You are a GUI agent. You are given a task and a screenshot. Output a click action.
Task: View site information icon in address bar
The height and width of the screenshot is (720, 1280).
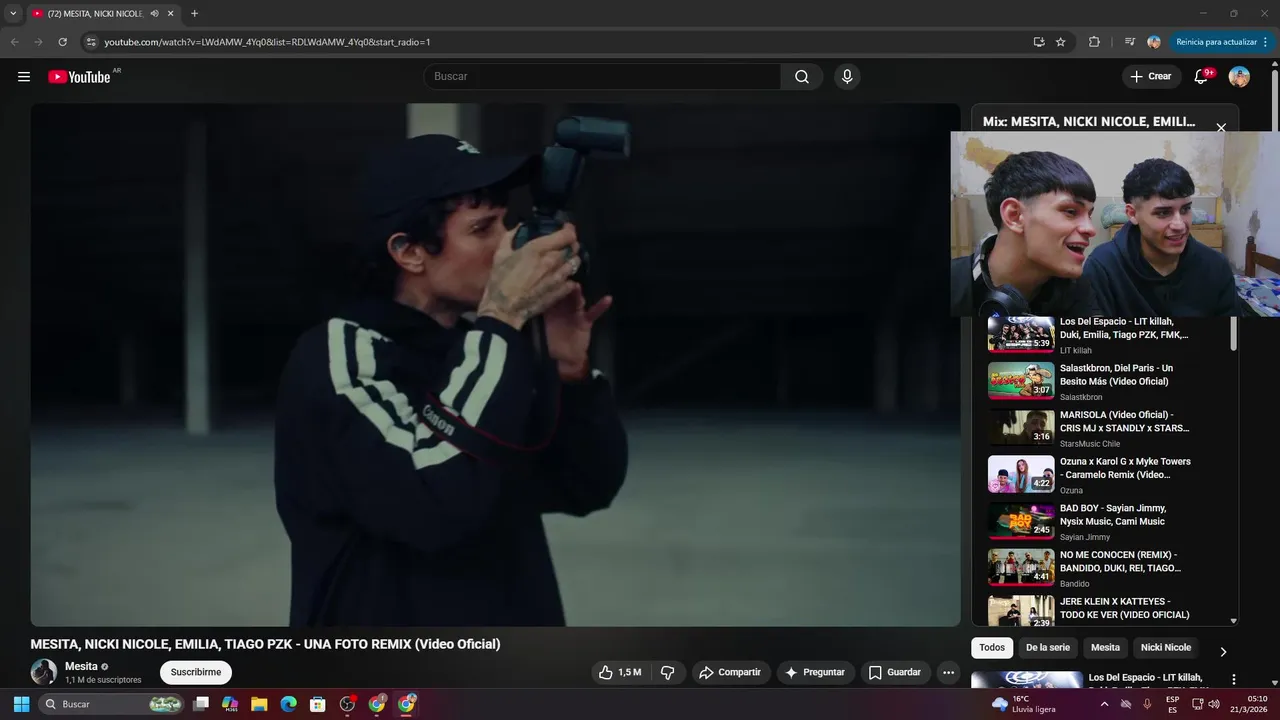[91, 42]
